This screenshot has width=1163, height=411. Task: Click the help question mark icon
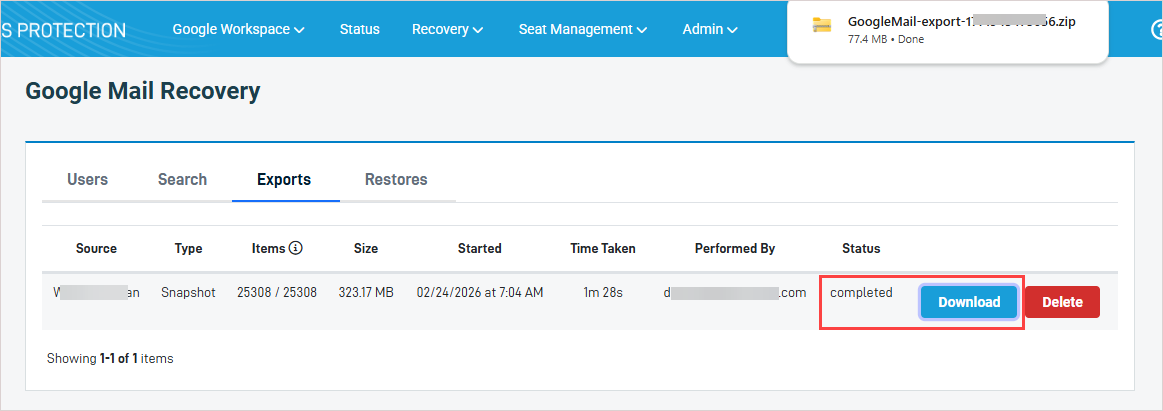[x=1156, y=29]
